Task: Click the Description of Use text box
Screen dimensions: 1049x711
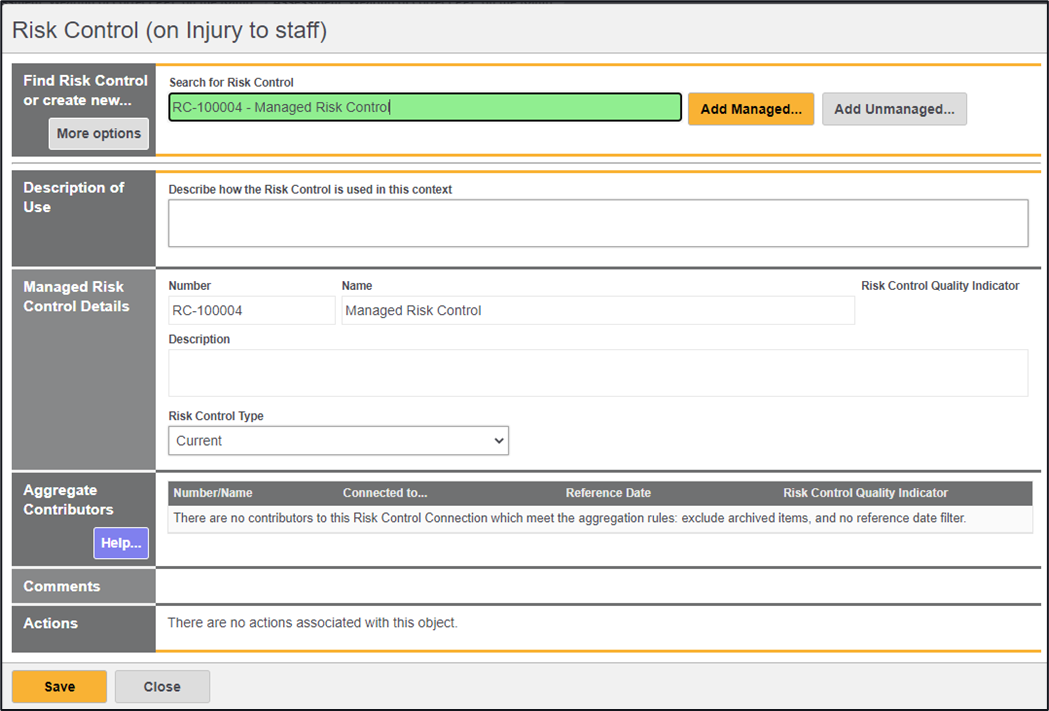Action: [x=597, y=223]
